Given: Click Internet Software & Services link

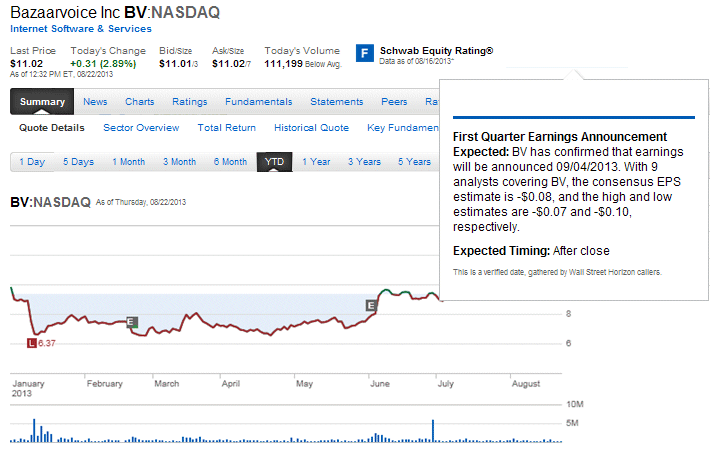Looking at the screenshot, I should click(81, 29).
